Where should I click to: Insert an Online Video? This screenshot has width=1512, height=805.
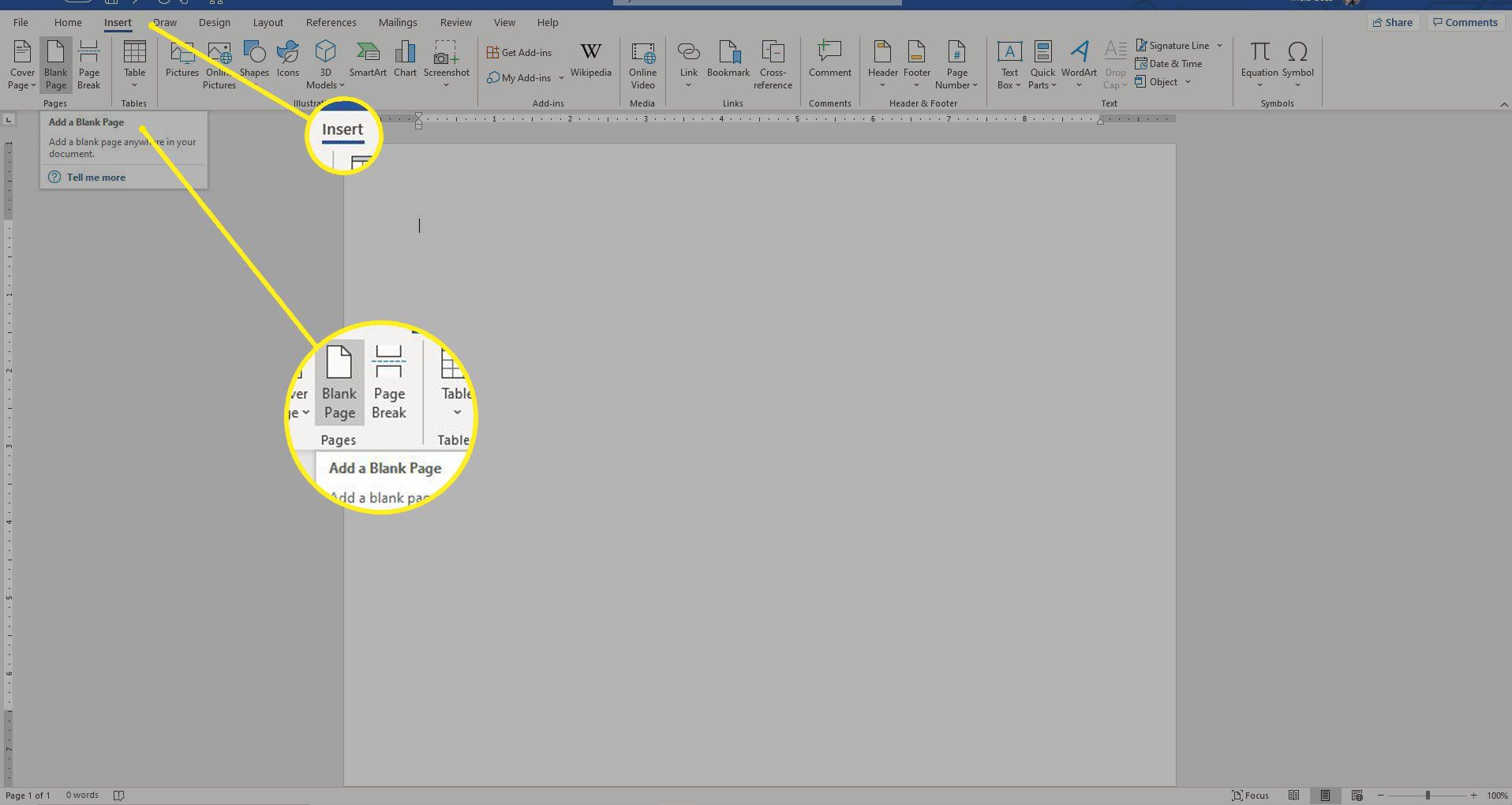coord(642,65)
